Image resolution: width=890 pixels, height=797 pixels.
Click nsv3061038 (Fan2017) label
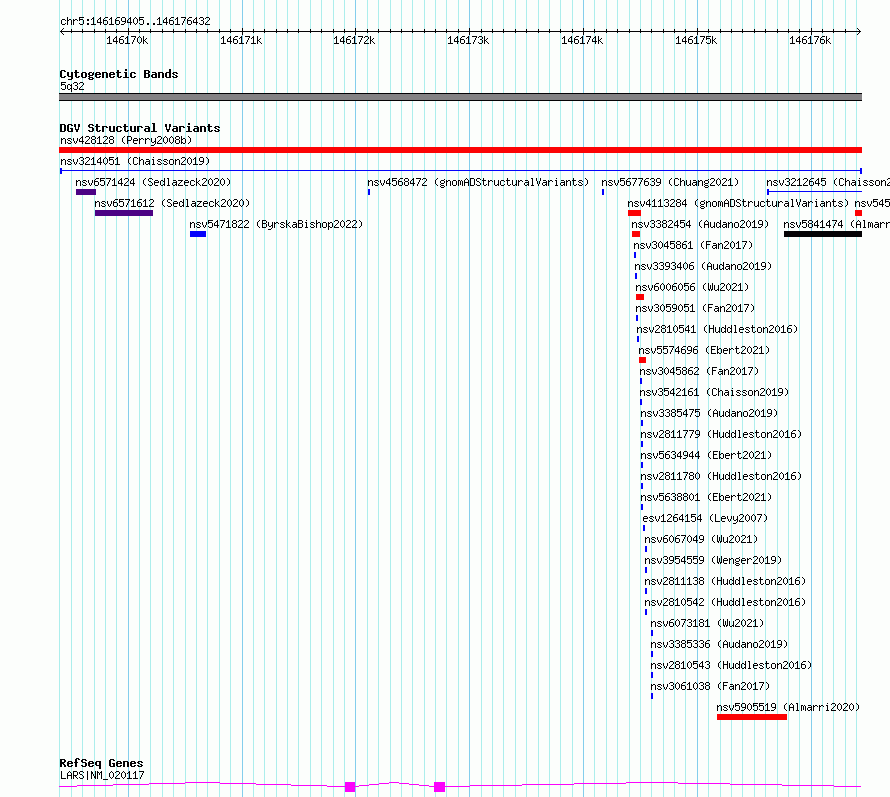tap(710, 686)
